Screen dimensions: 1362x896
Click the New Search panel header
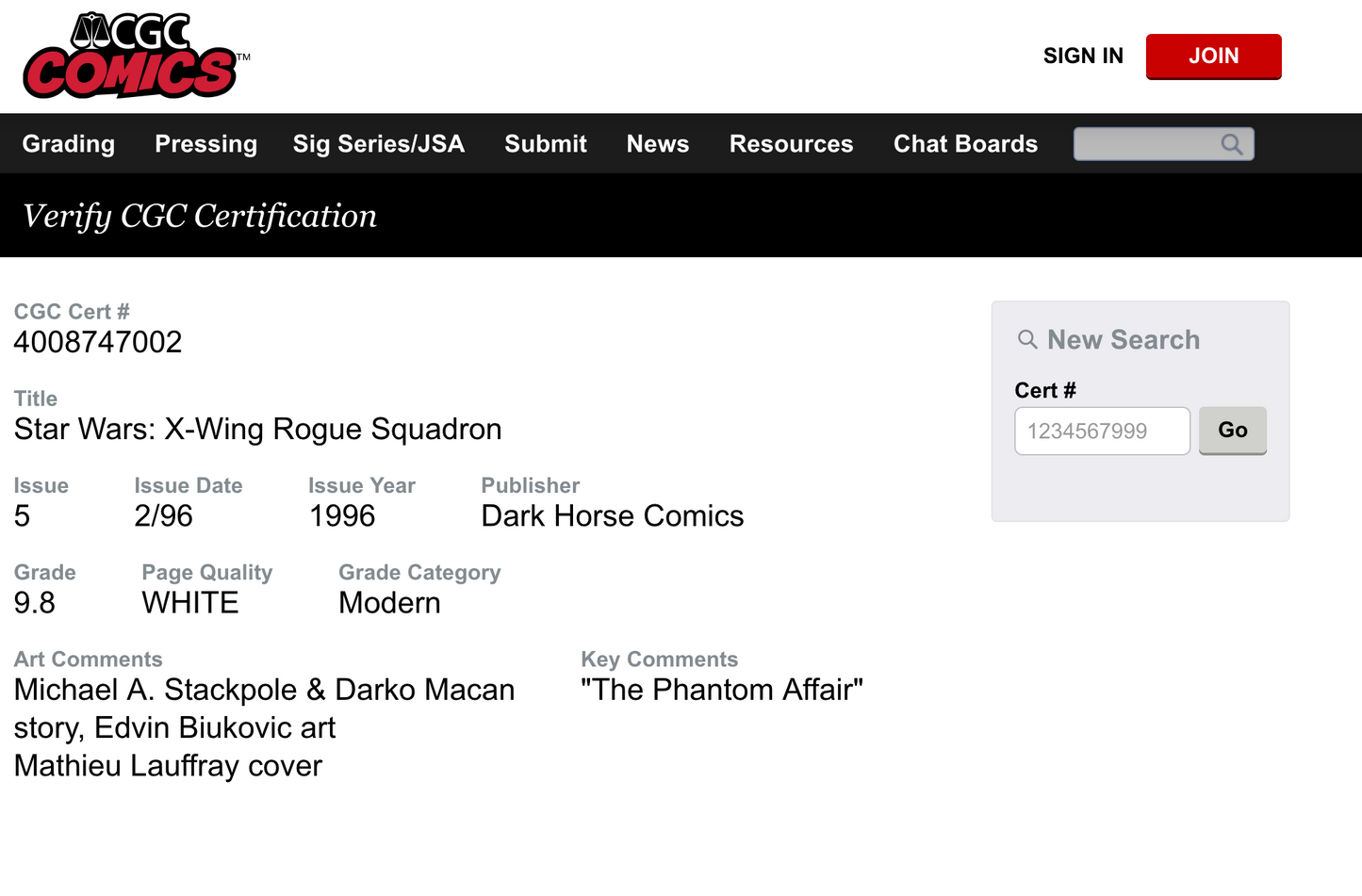(1123, 338)
